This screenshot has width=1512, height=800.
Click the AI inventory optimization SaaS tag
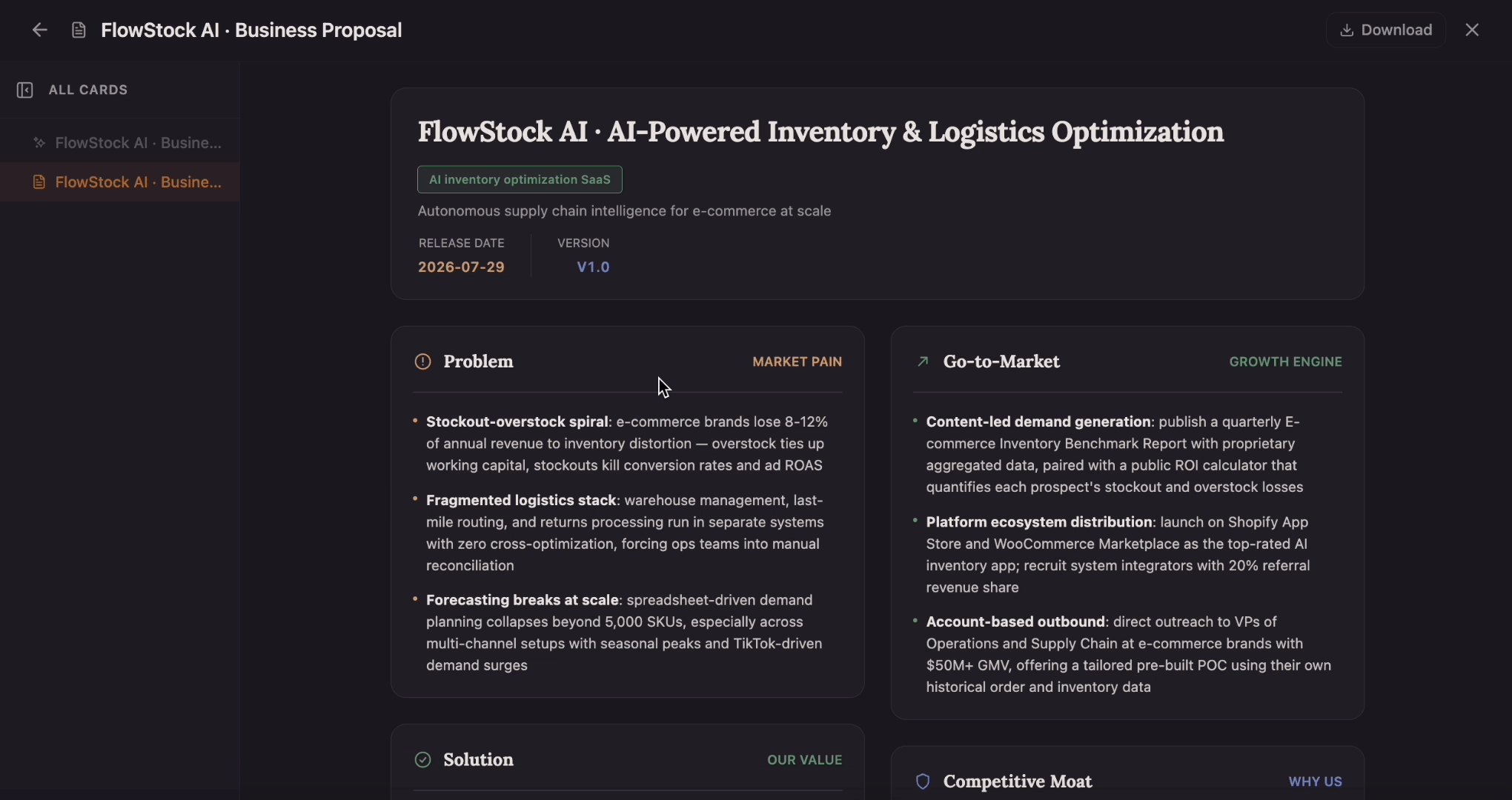pos(520,179)
